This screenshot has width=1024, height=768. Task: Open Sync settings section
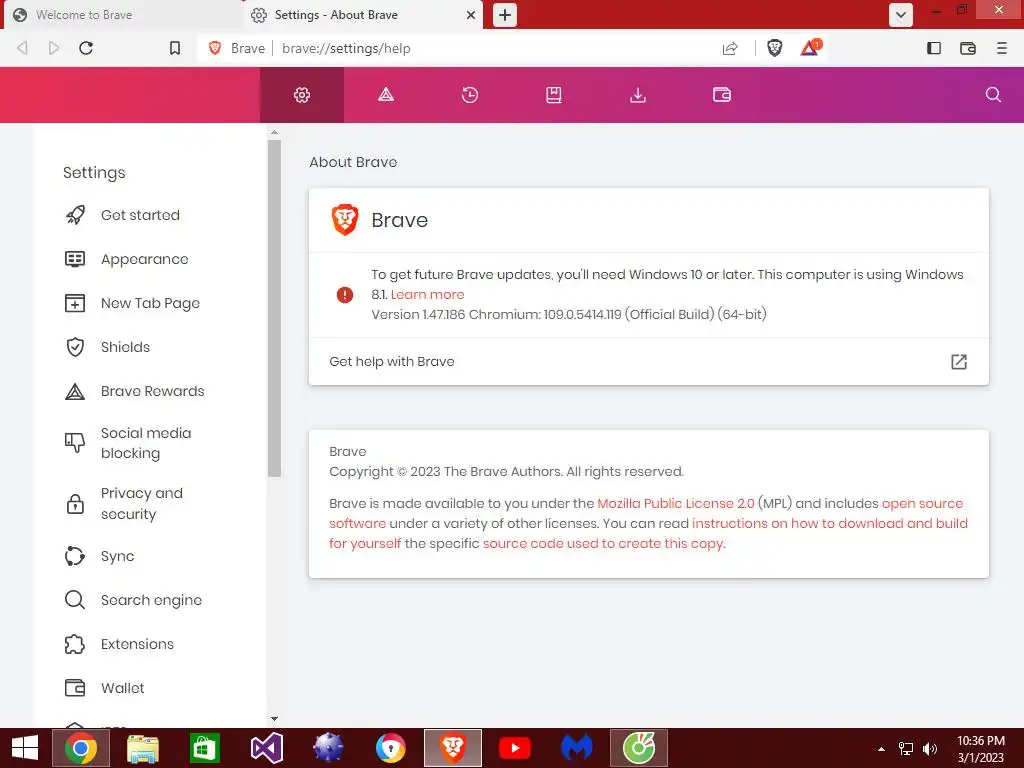pos(118,556)
